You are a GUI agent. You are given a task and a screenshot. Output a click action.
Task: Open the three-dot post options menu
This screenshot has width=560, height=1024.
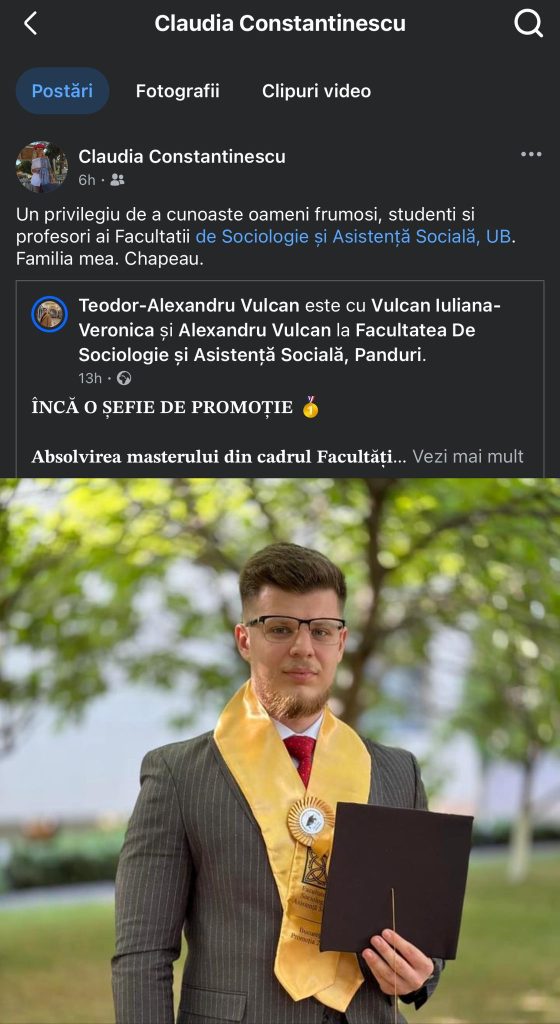point(531,155)
